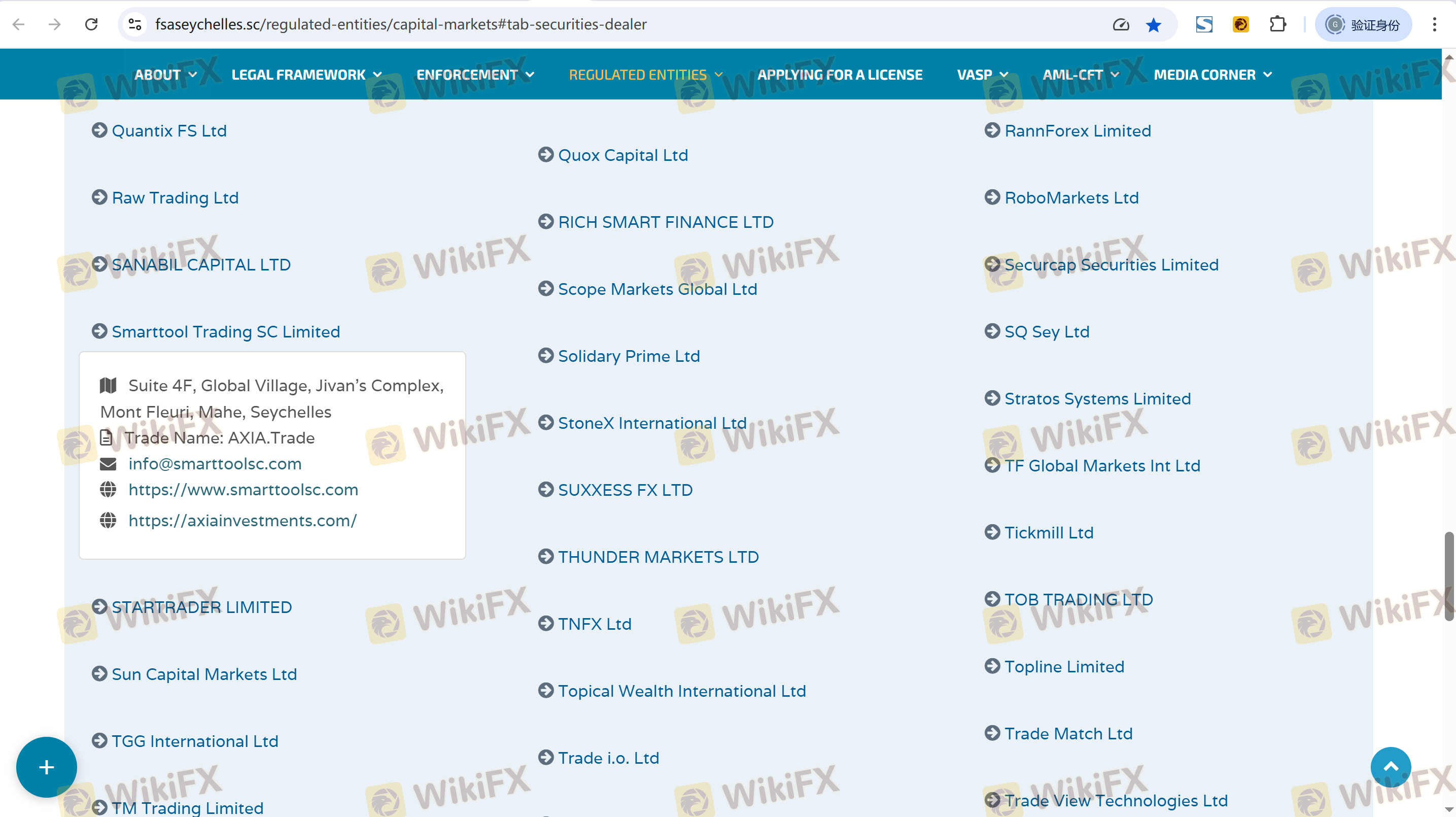Viewport: 1456px width, 817px height.
Task: Expand the STARTRADER LIMITED entry
Action: tap(201, 607)
